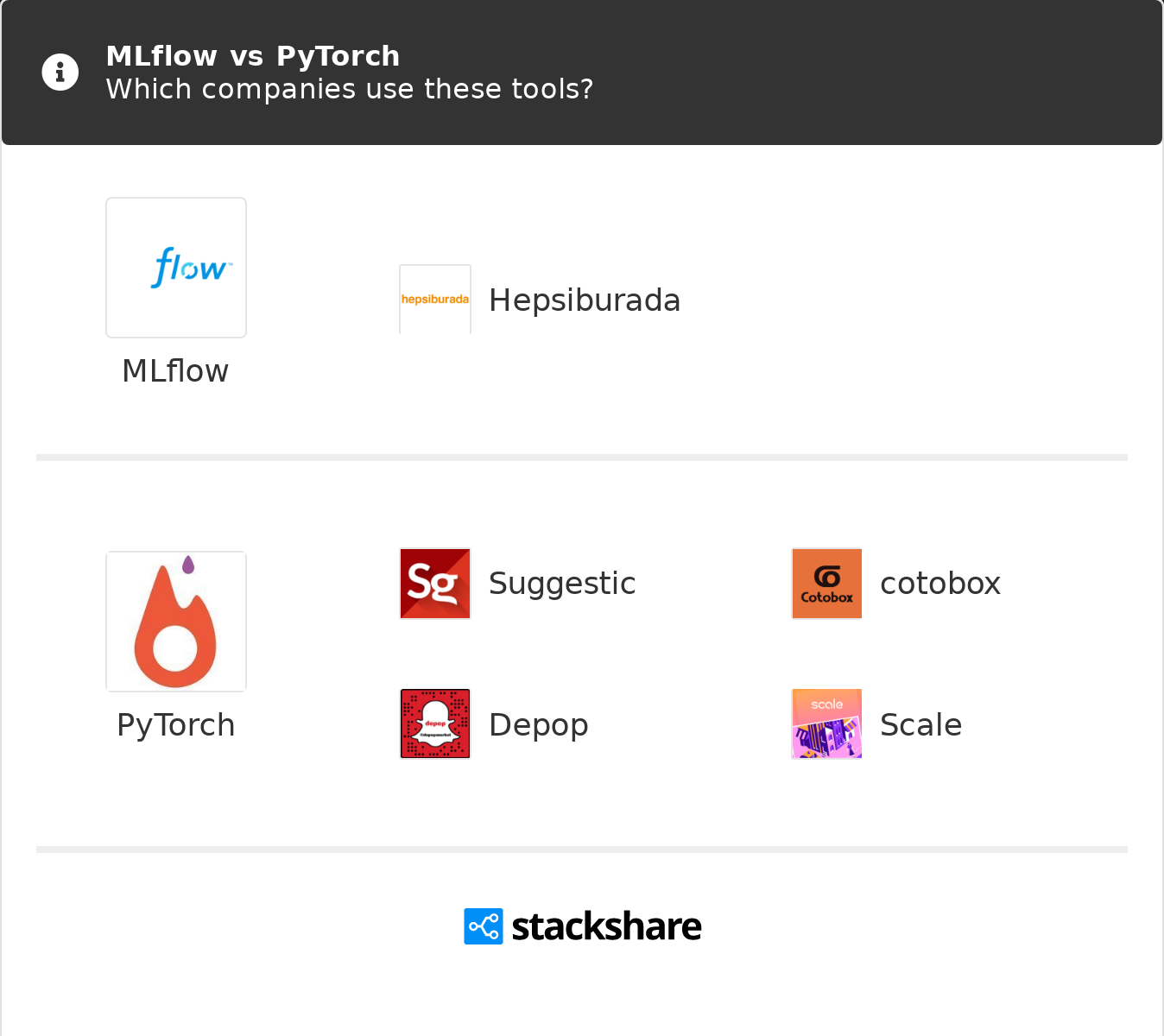Click the dark header banner
This screenshot has width=1164, height=1036.
click(x=864, y=73)
